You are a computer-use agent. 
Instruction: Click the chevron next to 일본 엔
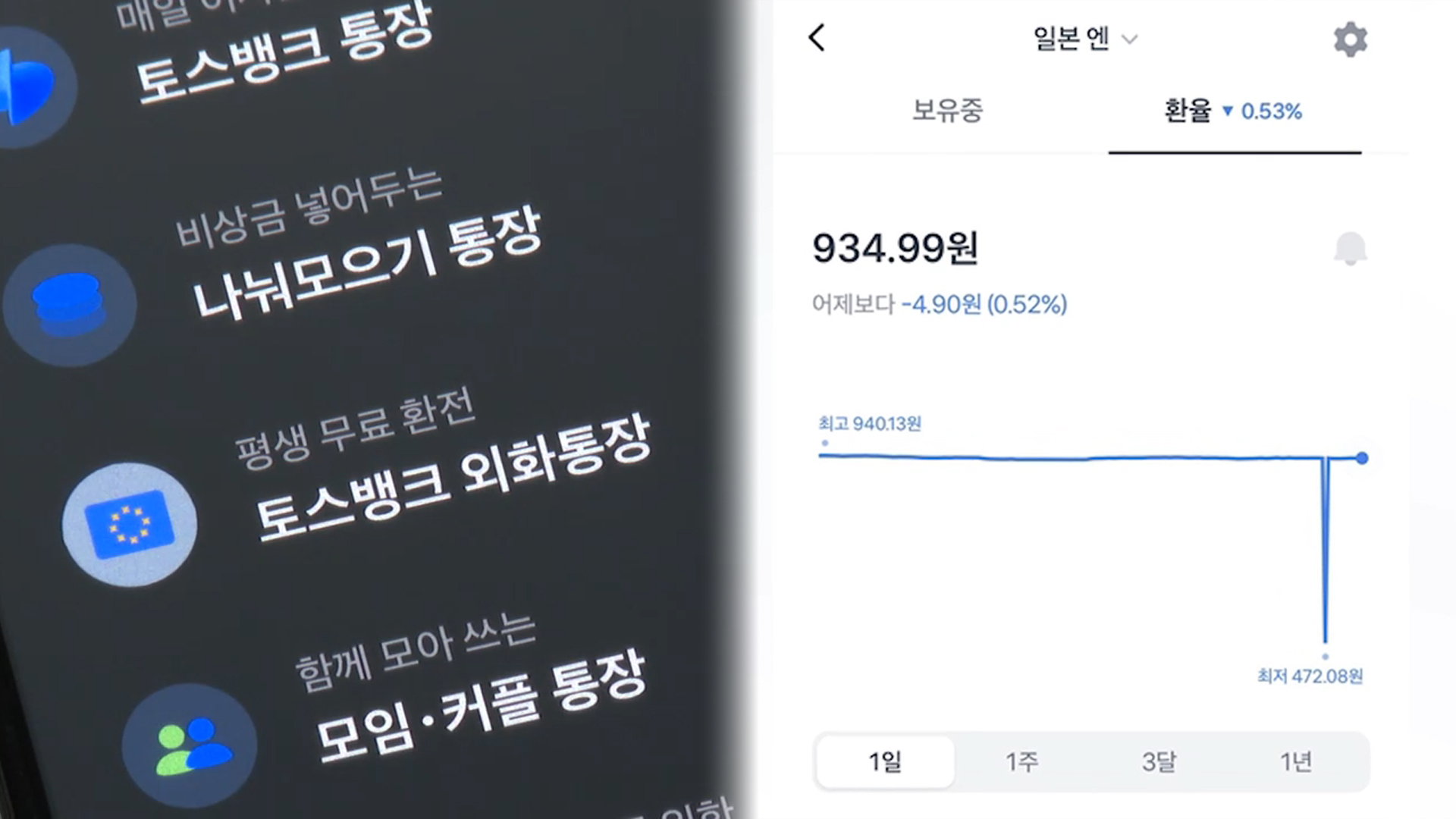(x=1130, y=39)
